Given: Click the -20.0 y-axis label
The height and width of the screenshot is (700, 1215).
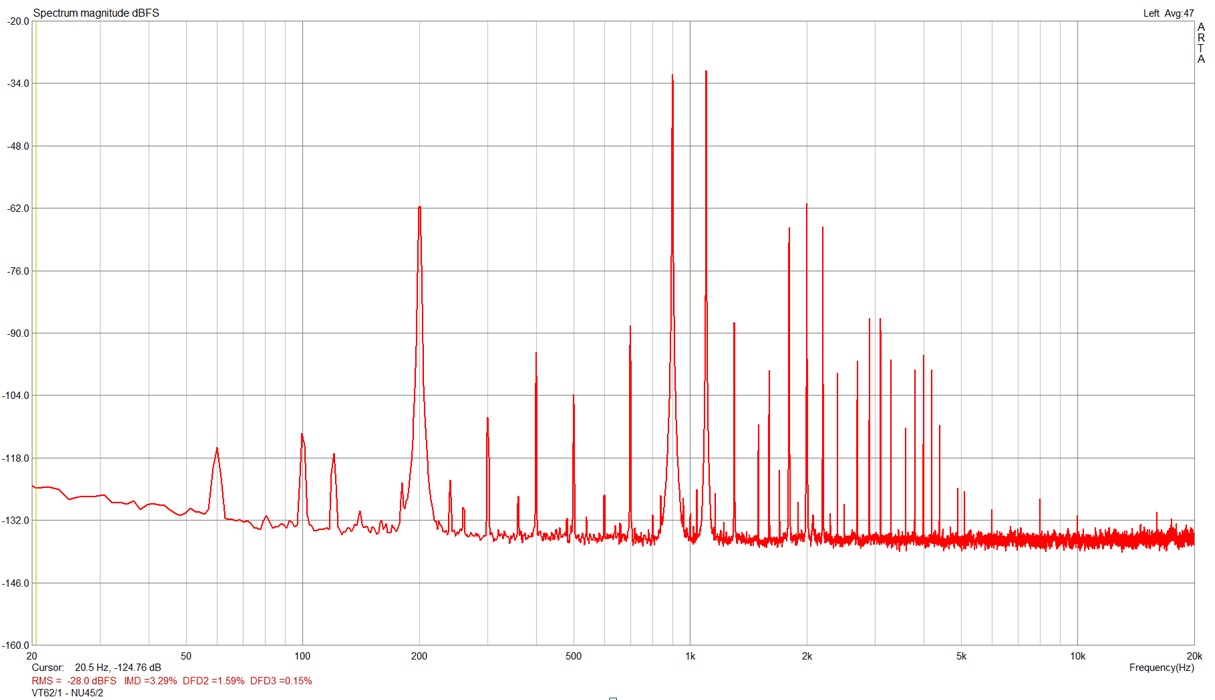Looking at the screenshot, I should 16,21.
